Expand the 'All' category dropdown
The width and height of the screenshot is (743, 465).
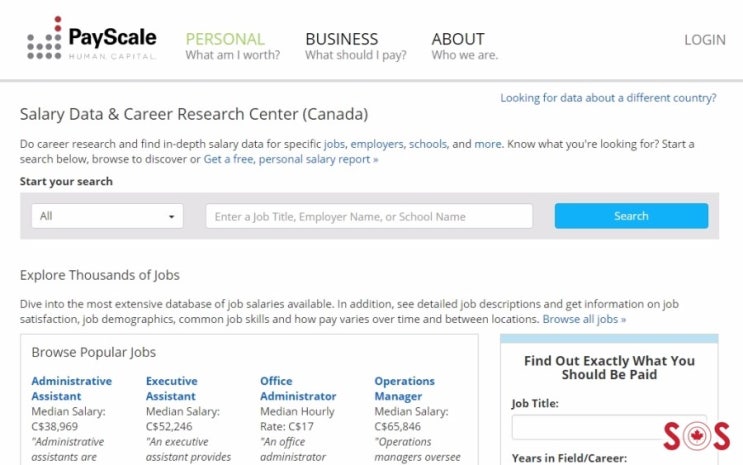pyautogui.click(x=107, y=216)
